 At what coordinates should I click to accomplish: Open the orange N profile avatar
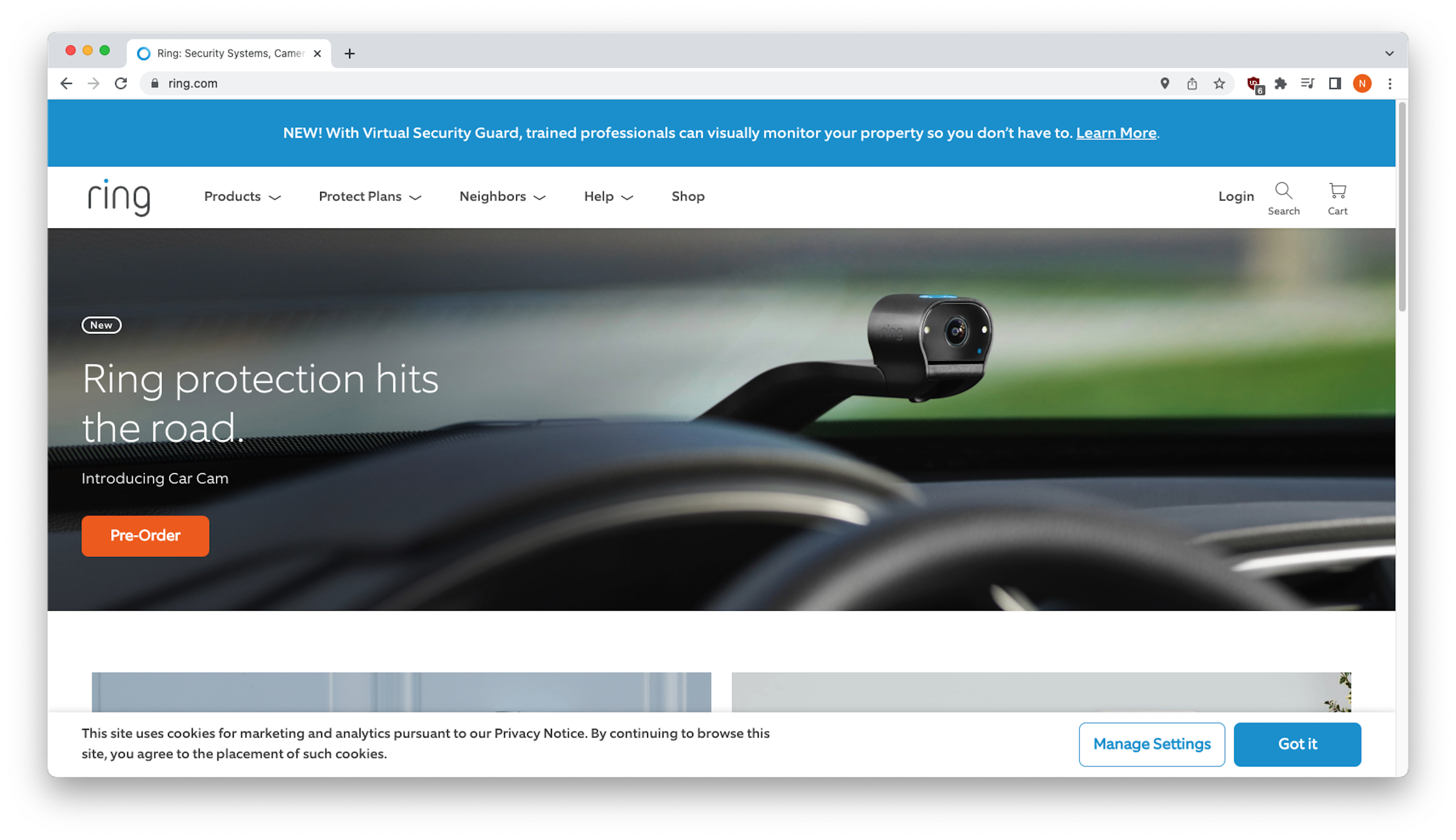[1362, 84]
